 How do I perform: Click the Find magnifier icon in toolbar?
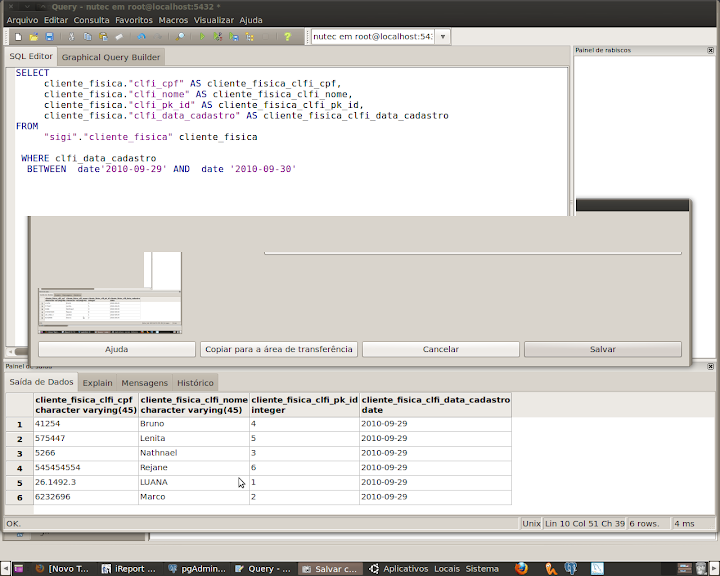[181, 37]
